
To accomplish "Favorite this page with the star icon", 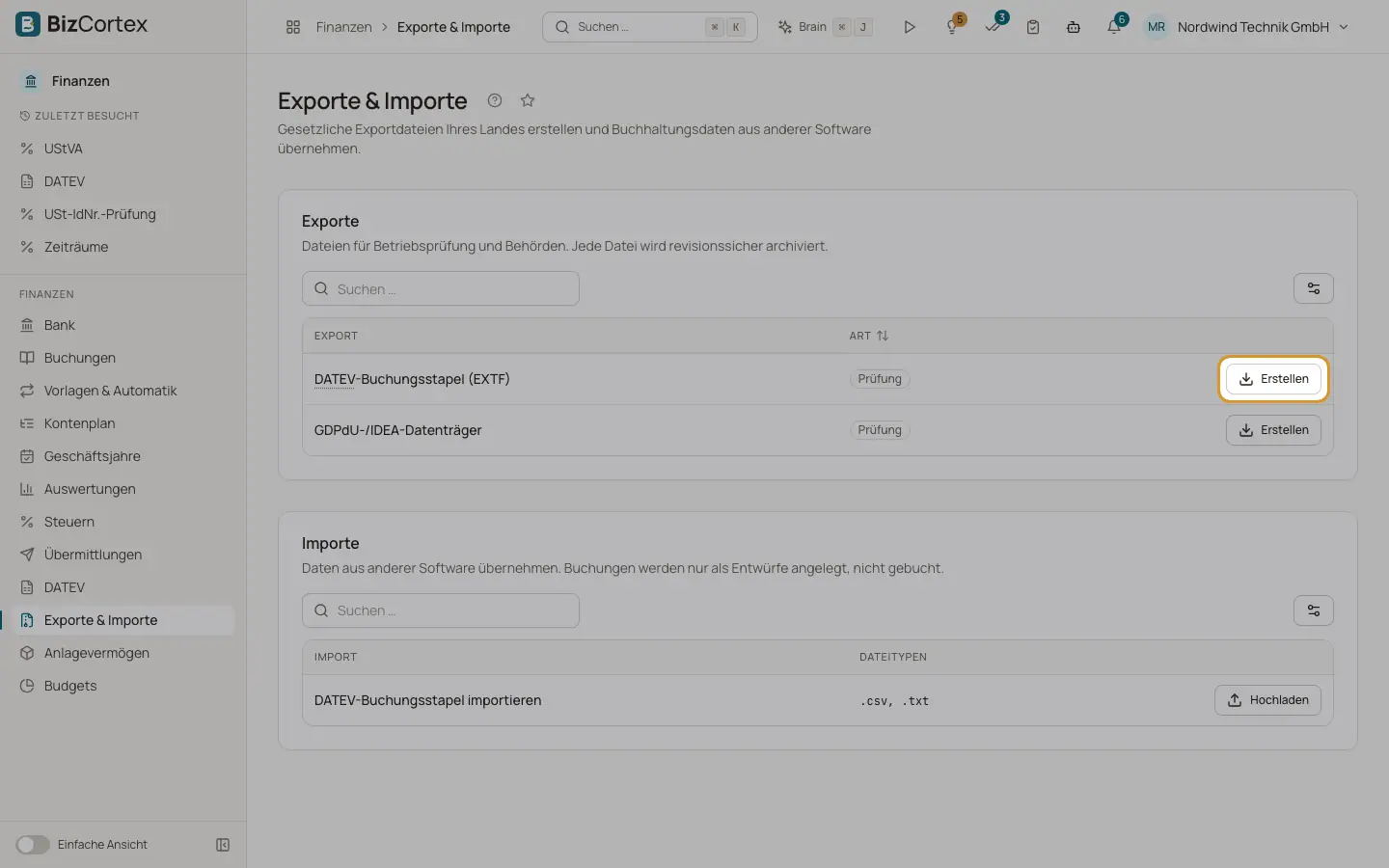I will [528, 100].
